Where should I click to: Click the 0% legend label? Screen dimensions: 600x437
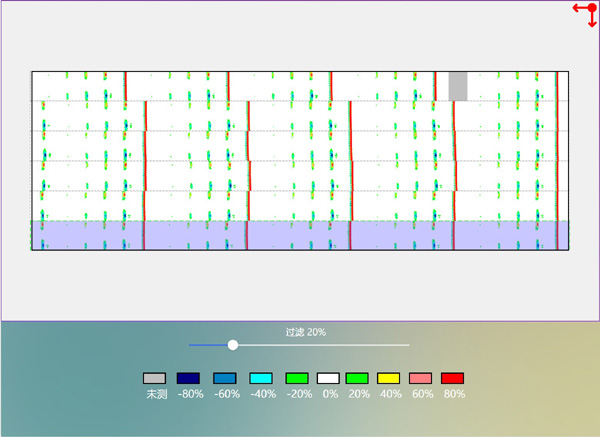click(330, 394)
